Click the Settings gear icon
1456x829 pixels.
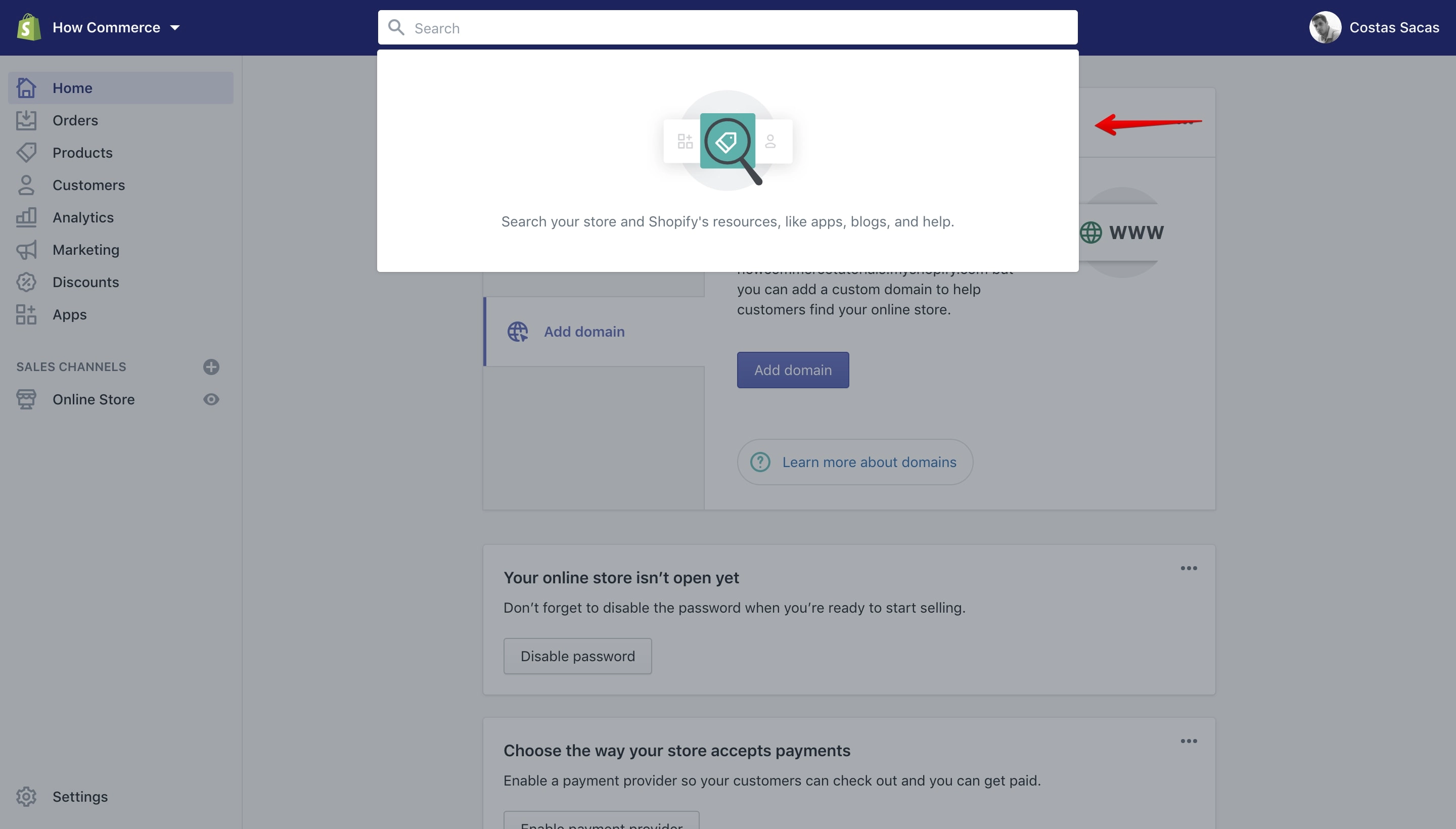tap(26, 797)
